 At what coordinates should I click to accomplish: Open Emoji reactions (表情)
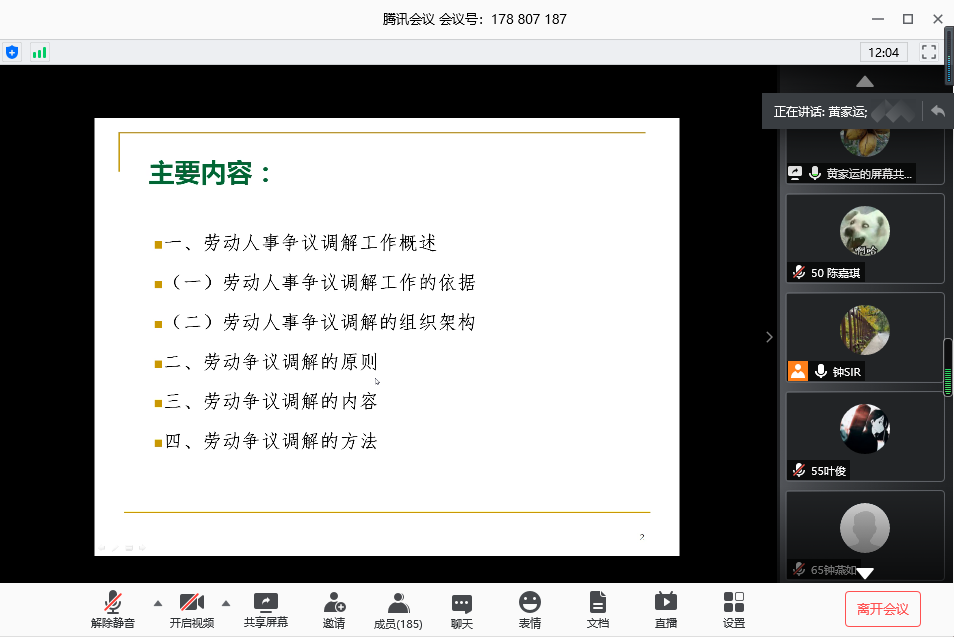click(529, 609)
